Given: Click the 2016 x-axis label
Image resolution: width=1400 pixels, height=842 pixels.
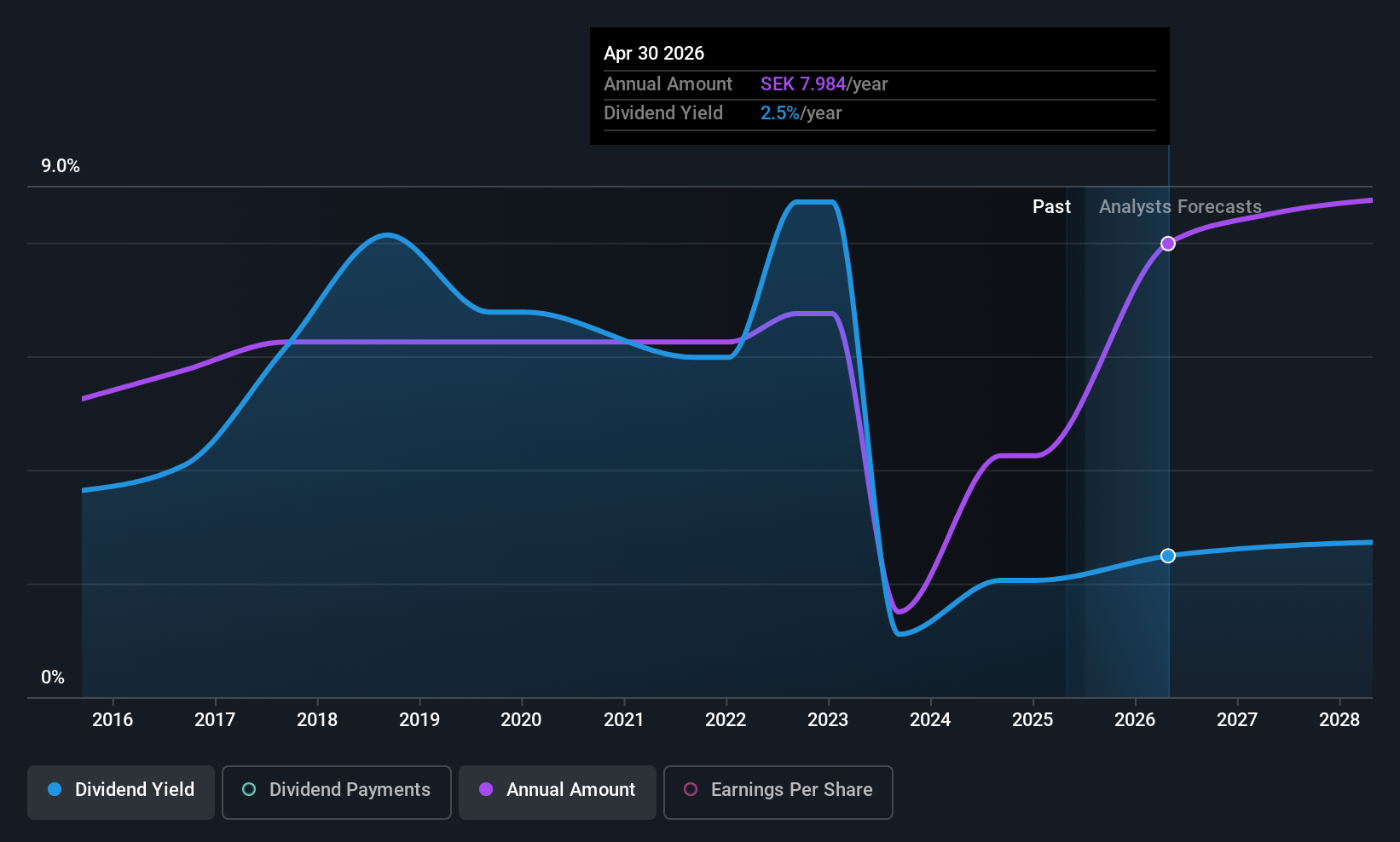Looking at the screenshot, I should (113, 719).
